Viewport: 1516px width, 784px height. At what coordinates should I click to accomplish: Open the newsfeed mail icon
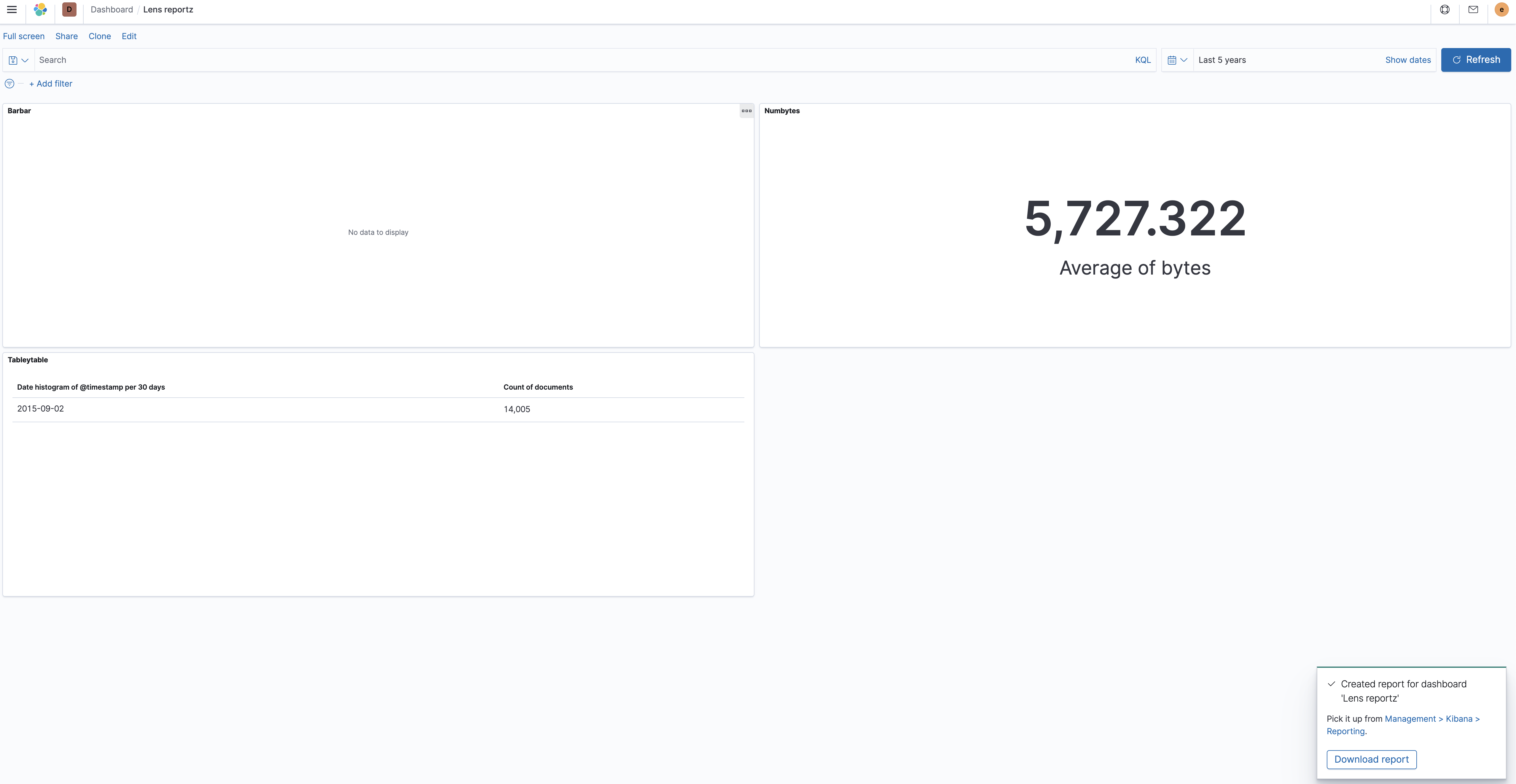point(1473,9)
